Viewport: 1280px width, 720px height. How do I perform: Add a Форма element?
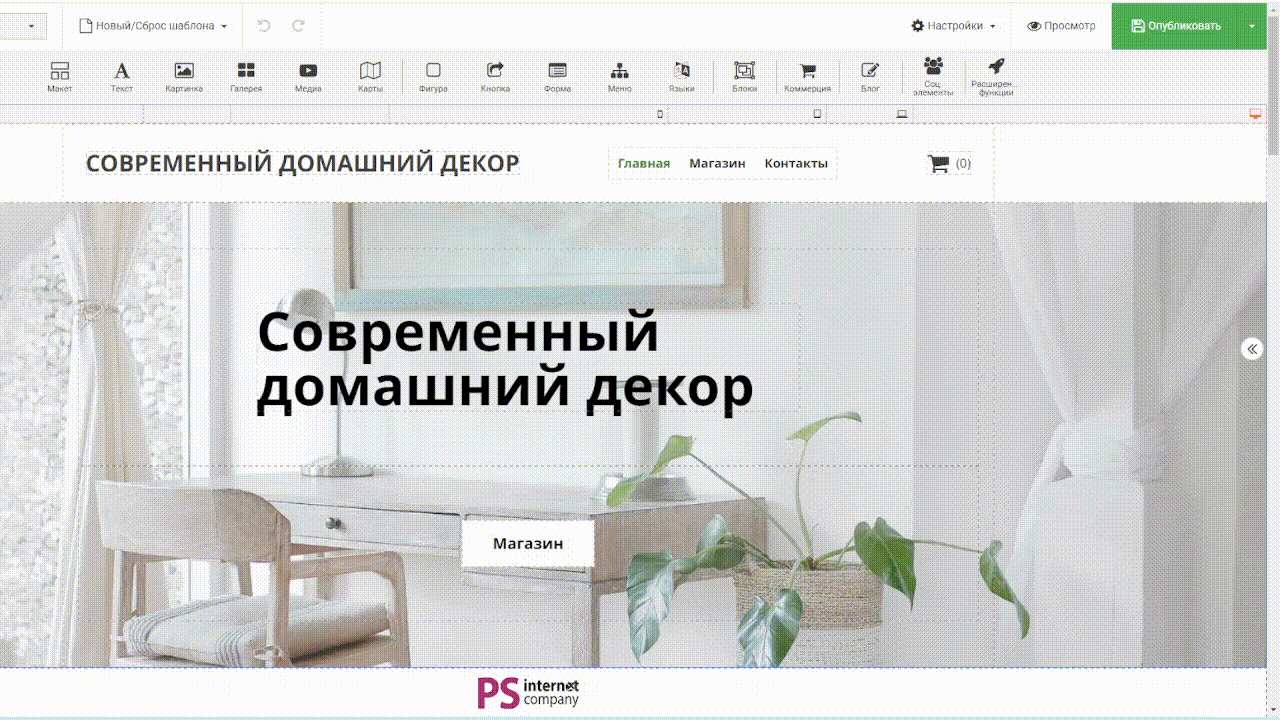557,76
